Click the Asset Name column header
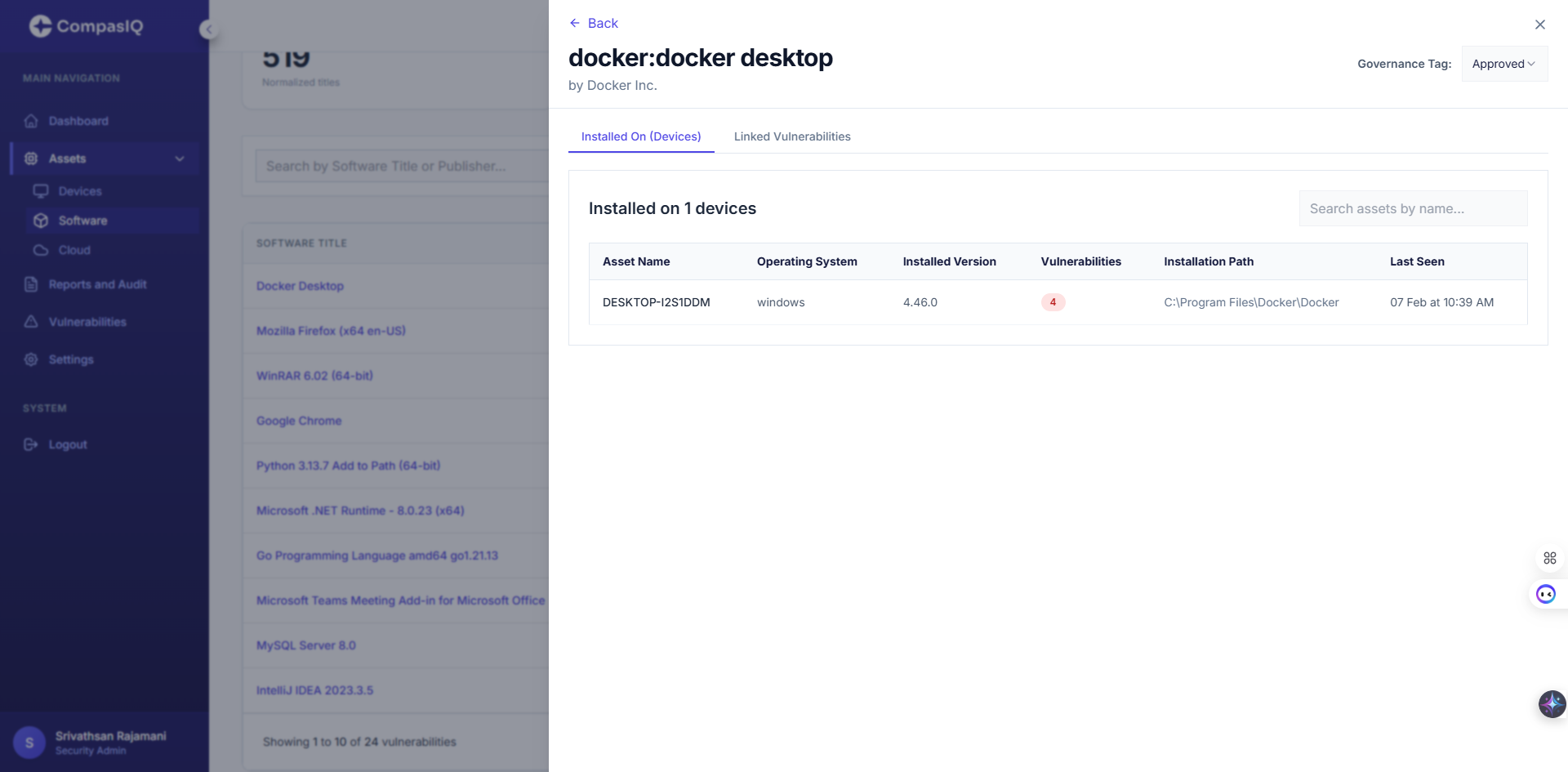The image size is (1568, 772). (636, 261)
